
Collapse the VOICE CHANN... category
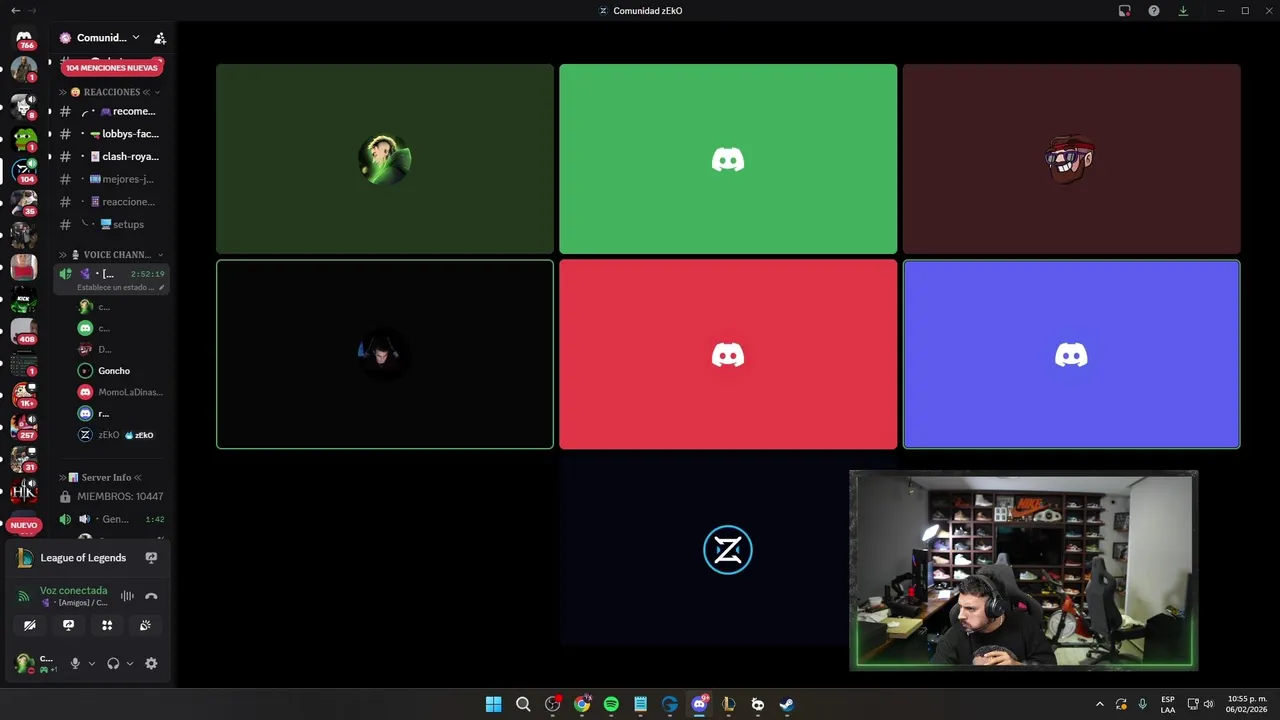pyautogui.click(x=111, y=255)
